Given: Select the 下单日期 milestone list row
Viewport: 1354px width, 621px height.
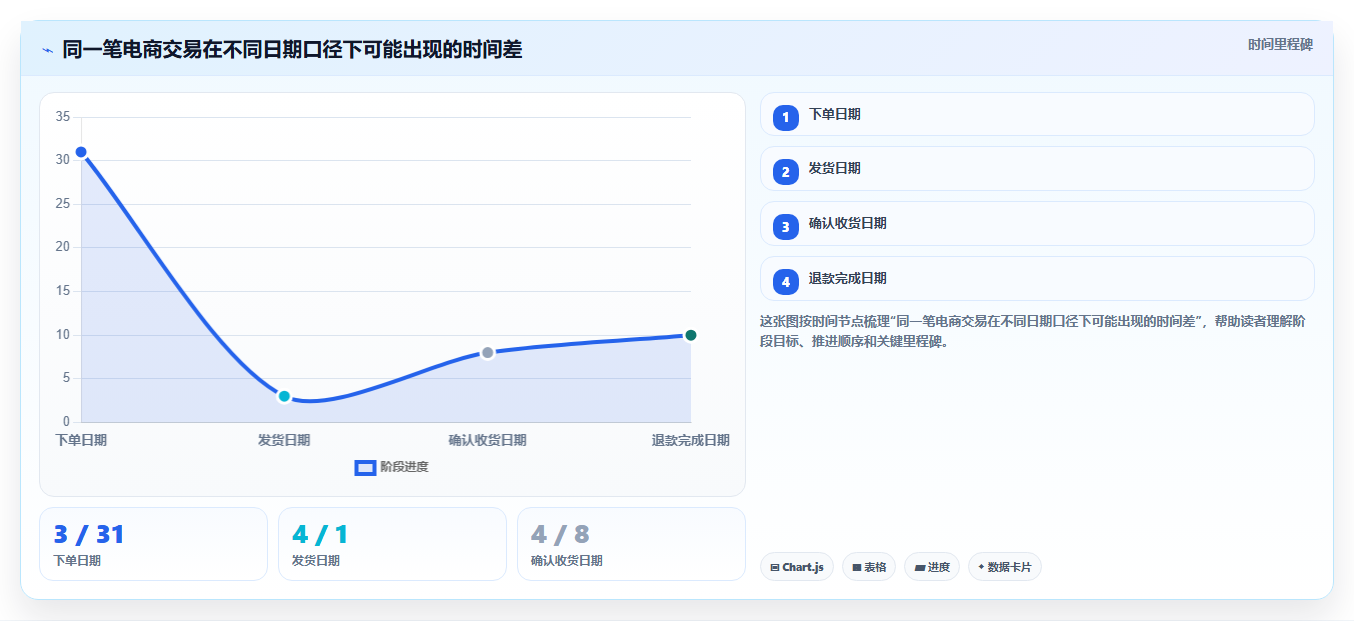Looking at the screenshot, I should click(x=1037, y=114).
